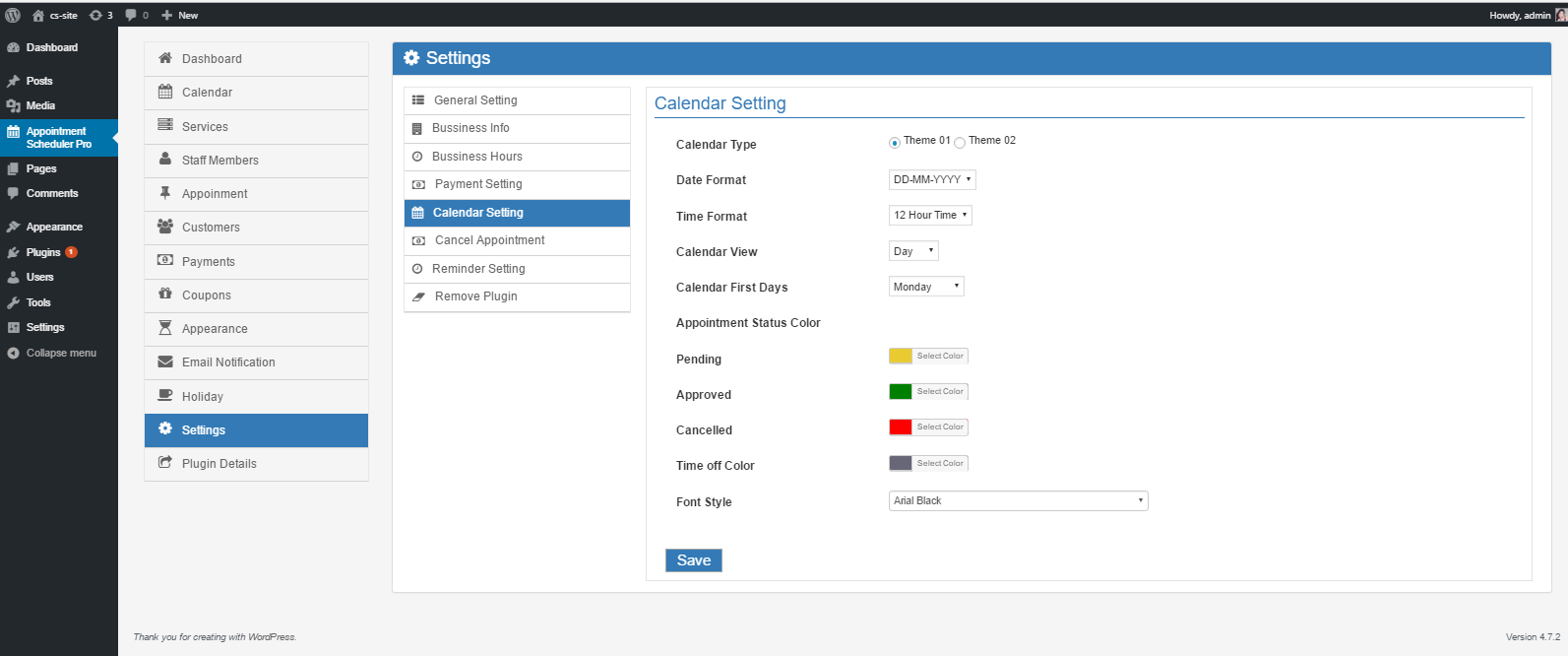Switch to the General Setting tab
This screenshot has width=1568, height=656.
tap(475, 100)
